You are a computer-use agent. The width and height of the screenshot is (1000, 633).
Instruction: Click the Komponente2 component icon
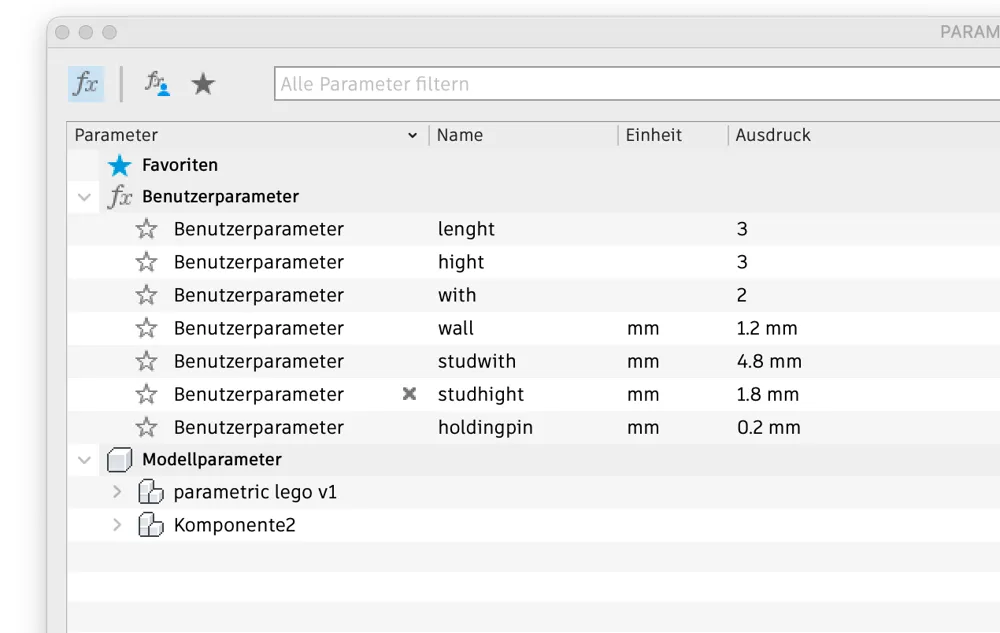(x=150, y=525)
